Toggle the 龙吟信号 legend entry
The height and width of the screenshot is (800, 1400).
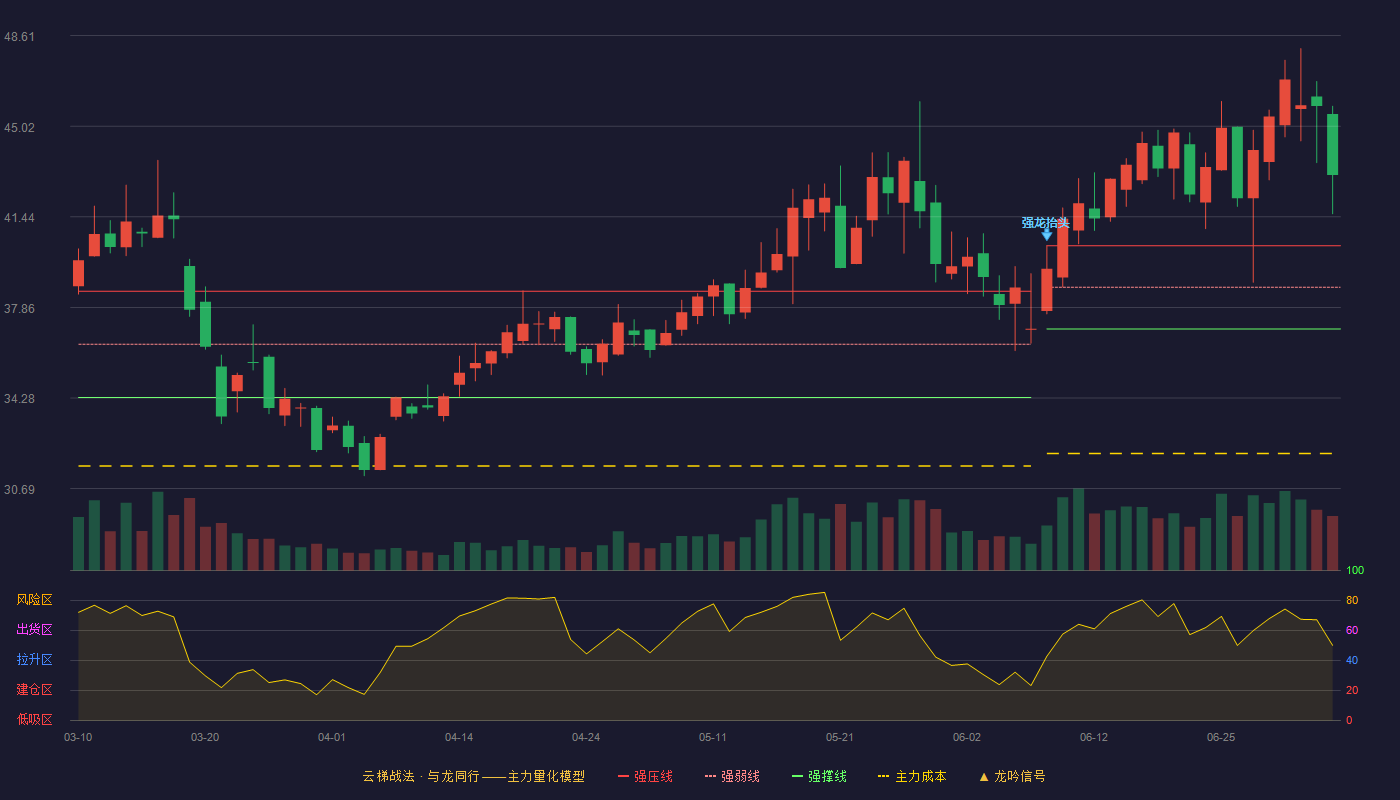pos(1011,776)
